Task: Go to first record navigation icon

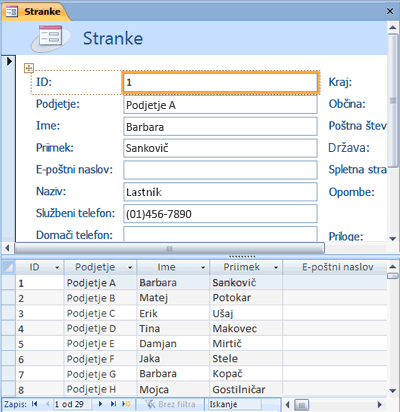Action: pyautogui.click(x=34, y=404)
